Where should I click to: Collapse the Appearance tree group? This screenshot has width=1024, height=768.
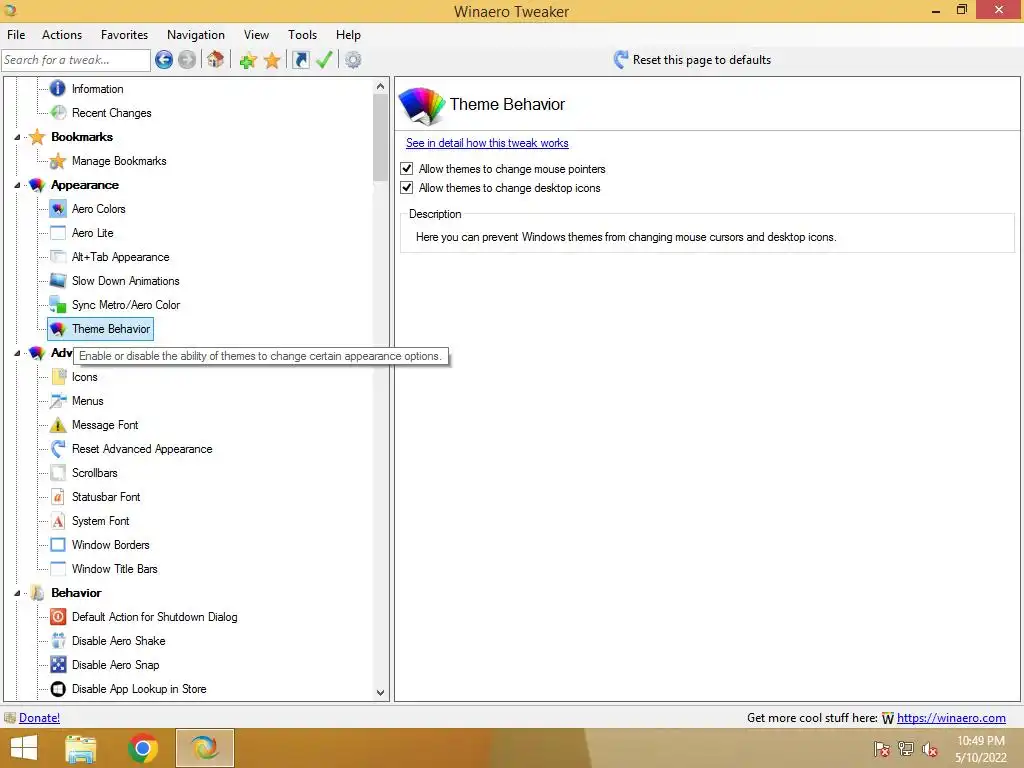(18, 185)
